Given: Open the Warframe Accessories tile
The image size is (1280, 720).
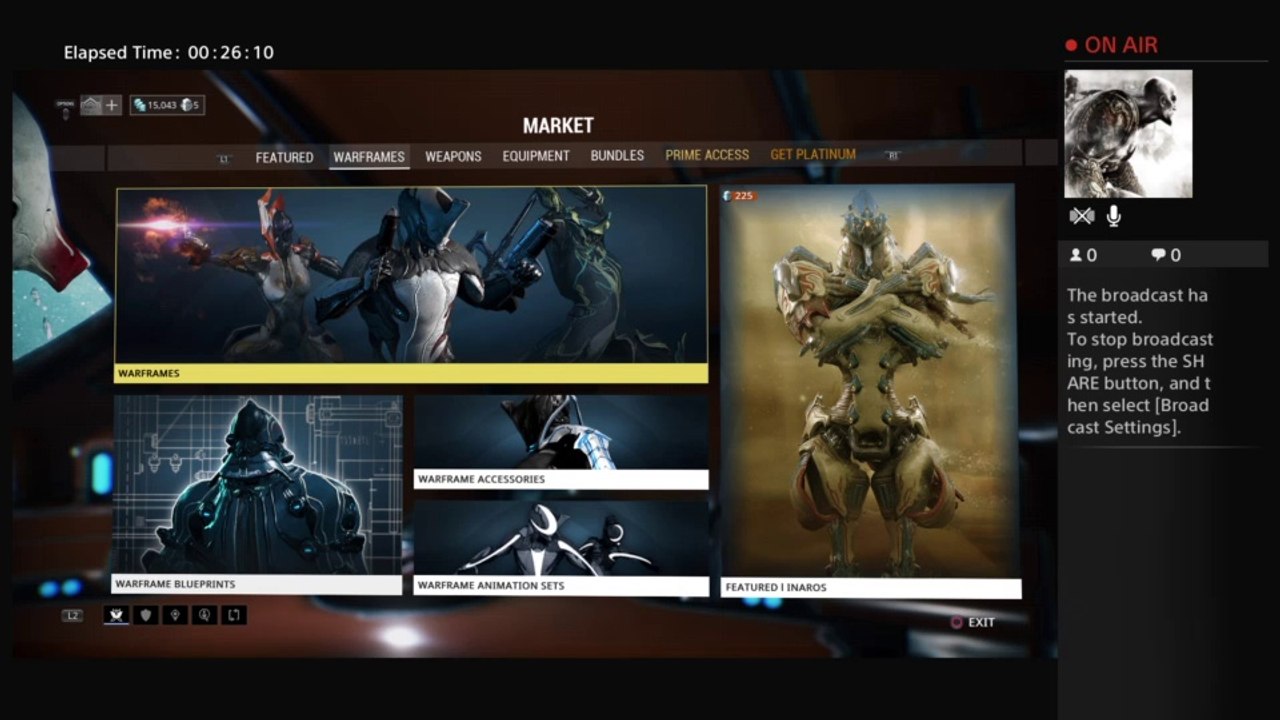Looking at the screenshot, I should (561, 442).
